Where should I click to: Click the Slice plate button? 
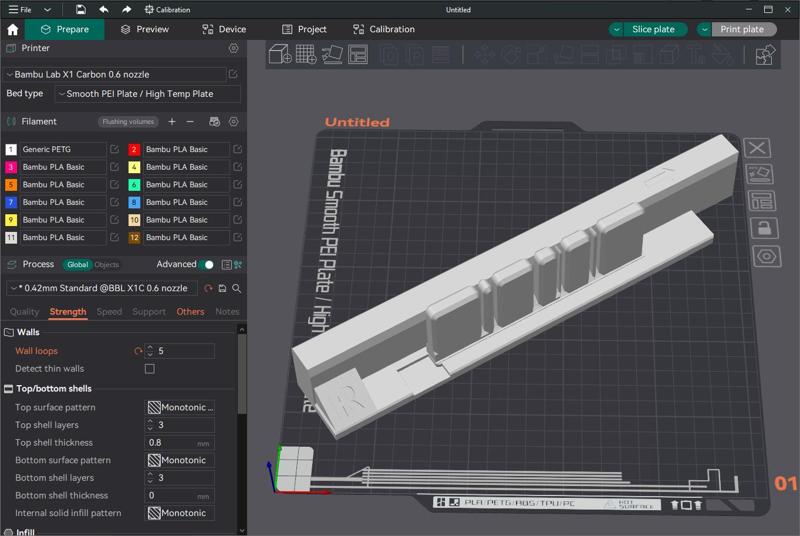click(x=652, y=29)
